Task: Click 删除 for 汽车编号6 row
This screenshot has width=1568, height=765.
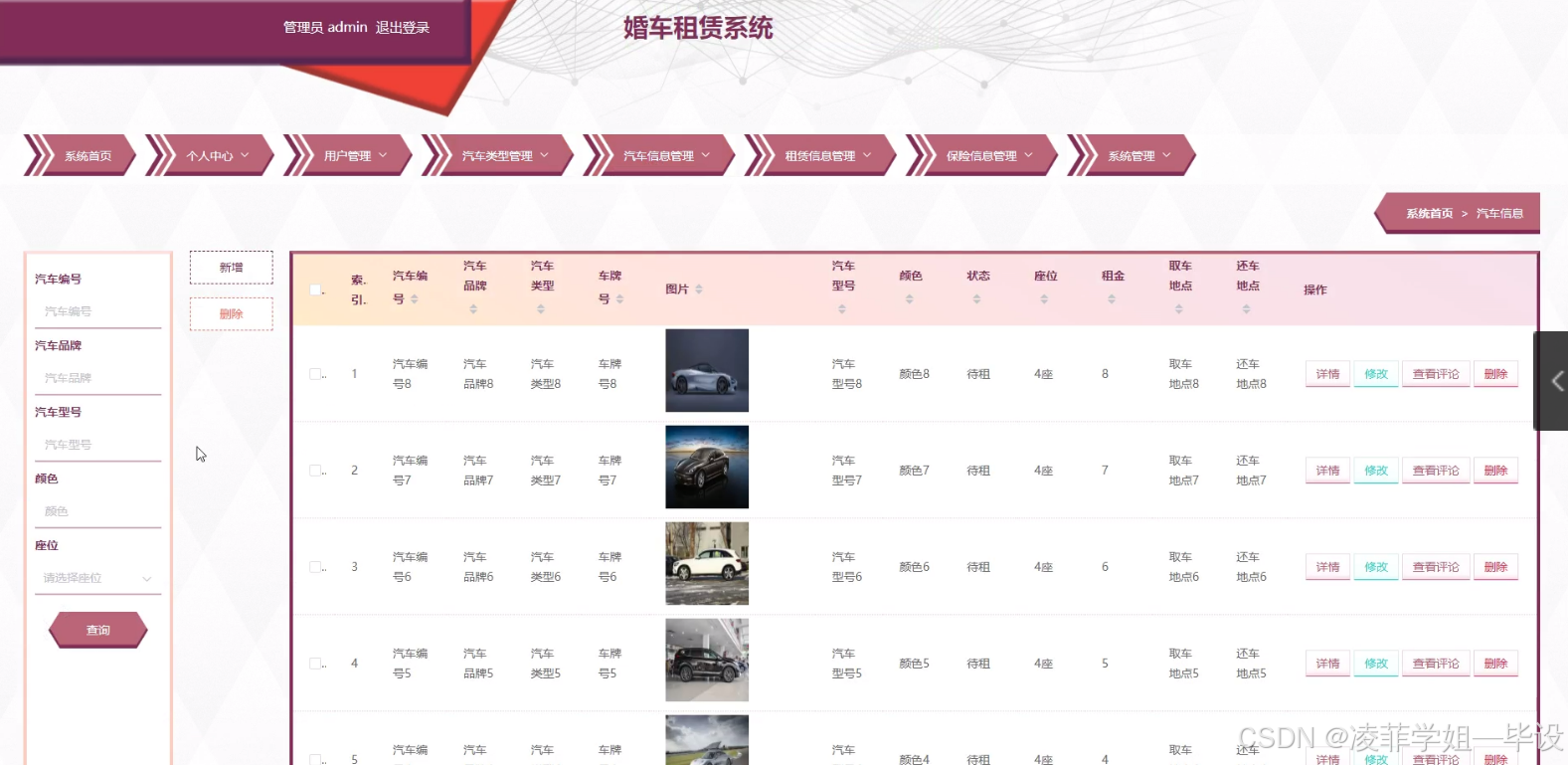Action: 1495,567
